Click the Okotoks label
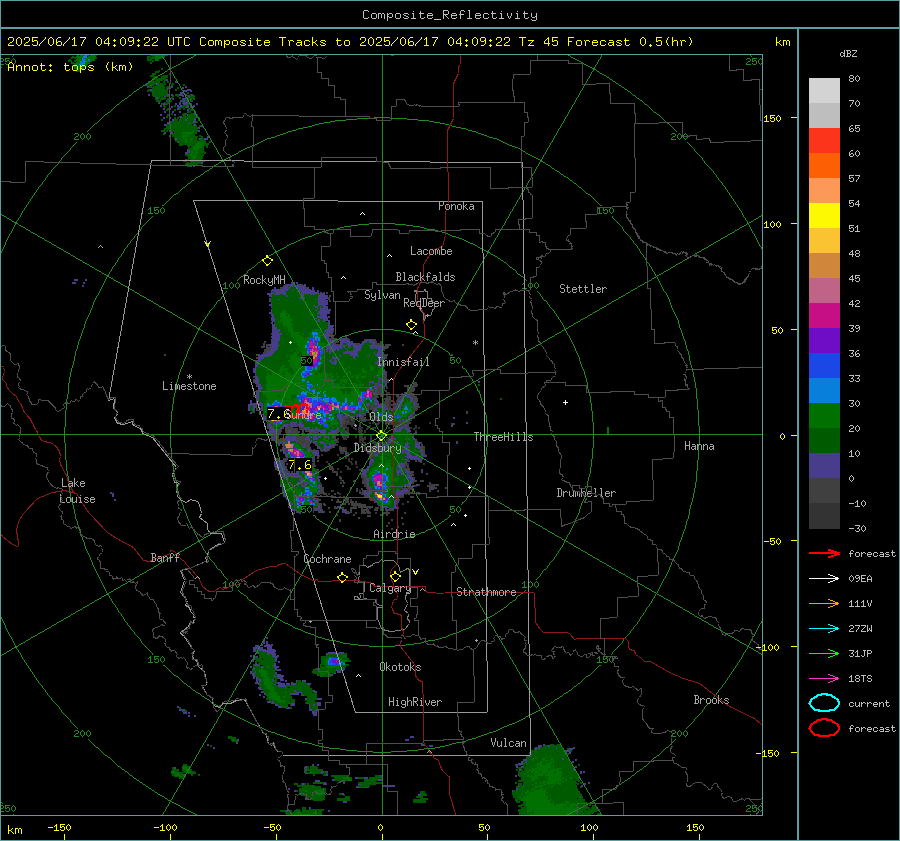The image size is (900, 841). click(x=400, y=667)
